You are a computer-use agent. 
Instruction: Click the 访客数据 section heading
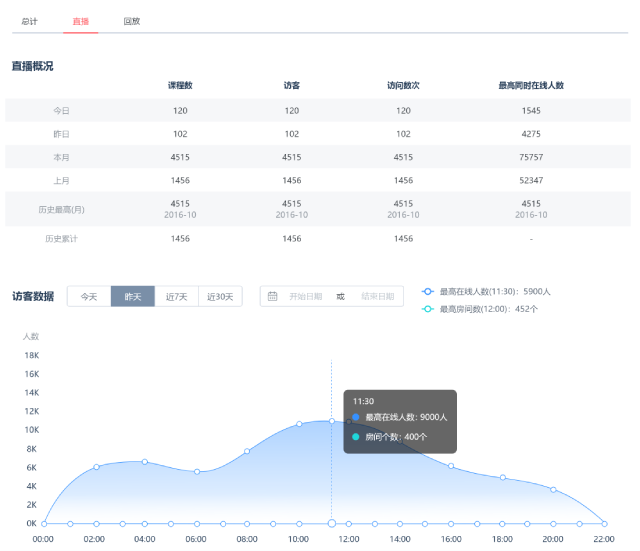33,296
